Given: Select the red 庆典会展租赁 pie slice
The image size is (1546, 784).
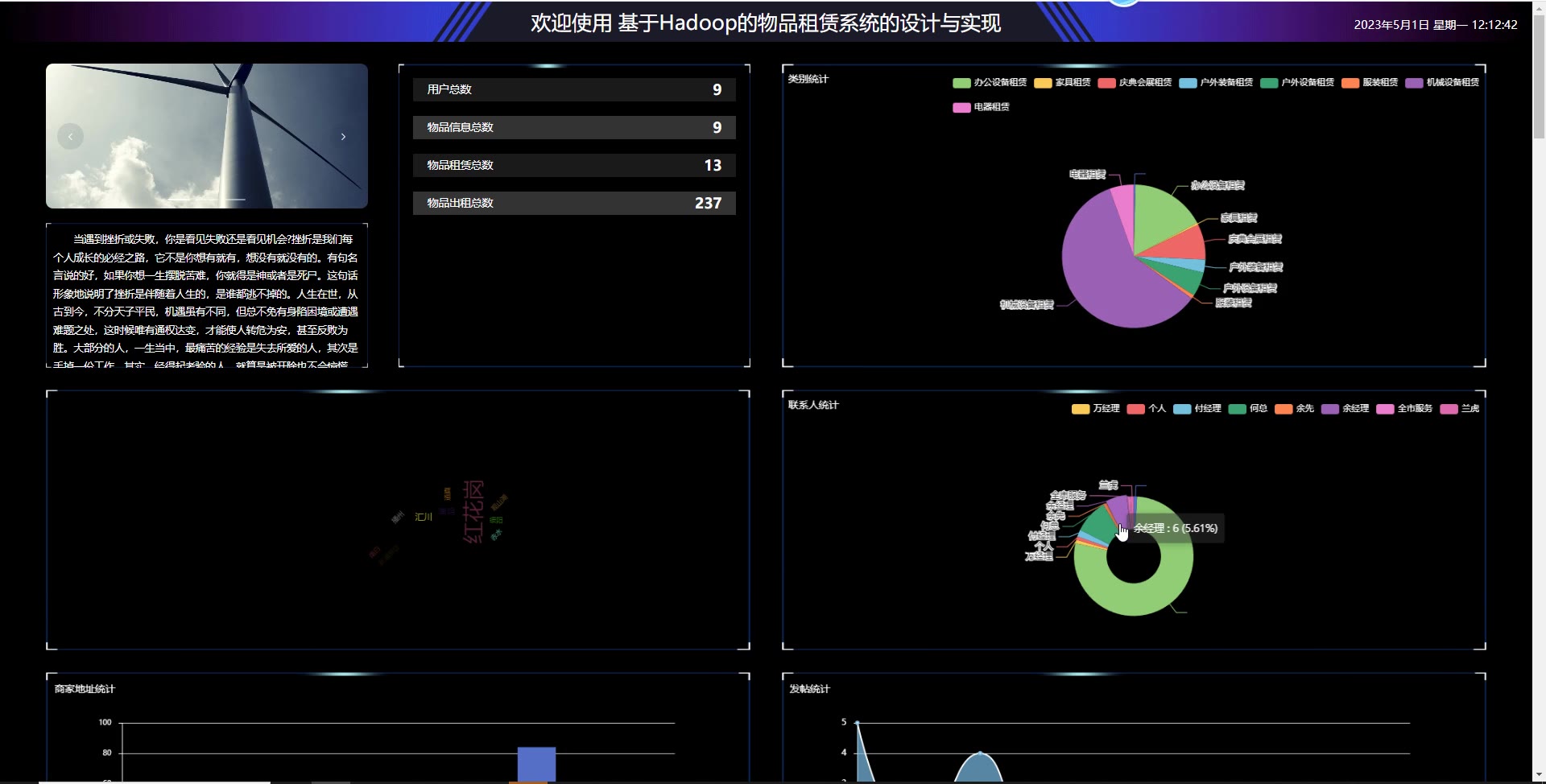Looking at the screenshot, I should point(1182,244).
